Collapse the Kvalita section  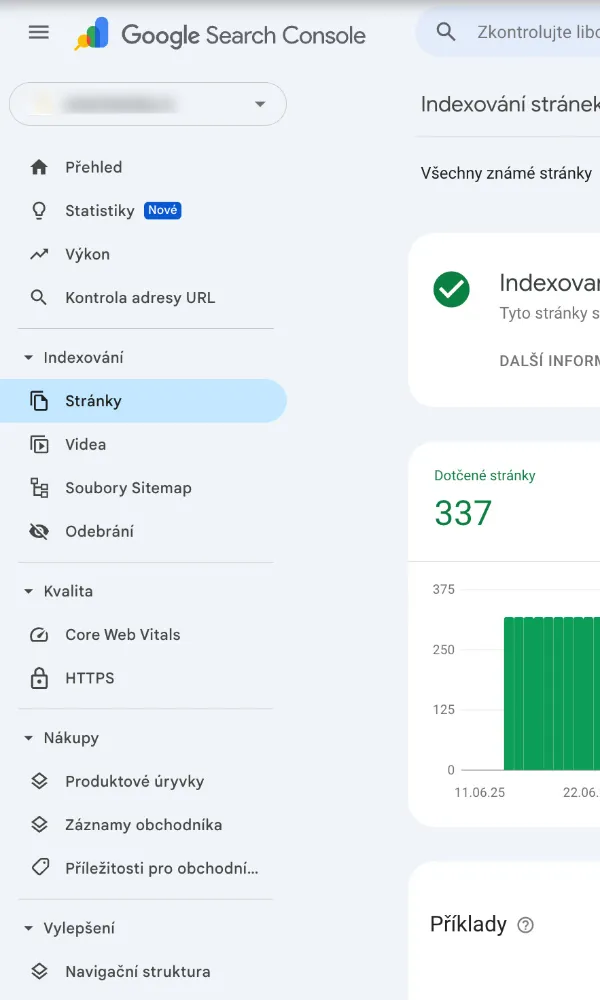point(28,591)
